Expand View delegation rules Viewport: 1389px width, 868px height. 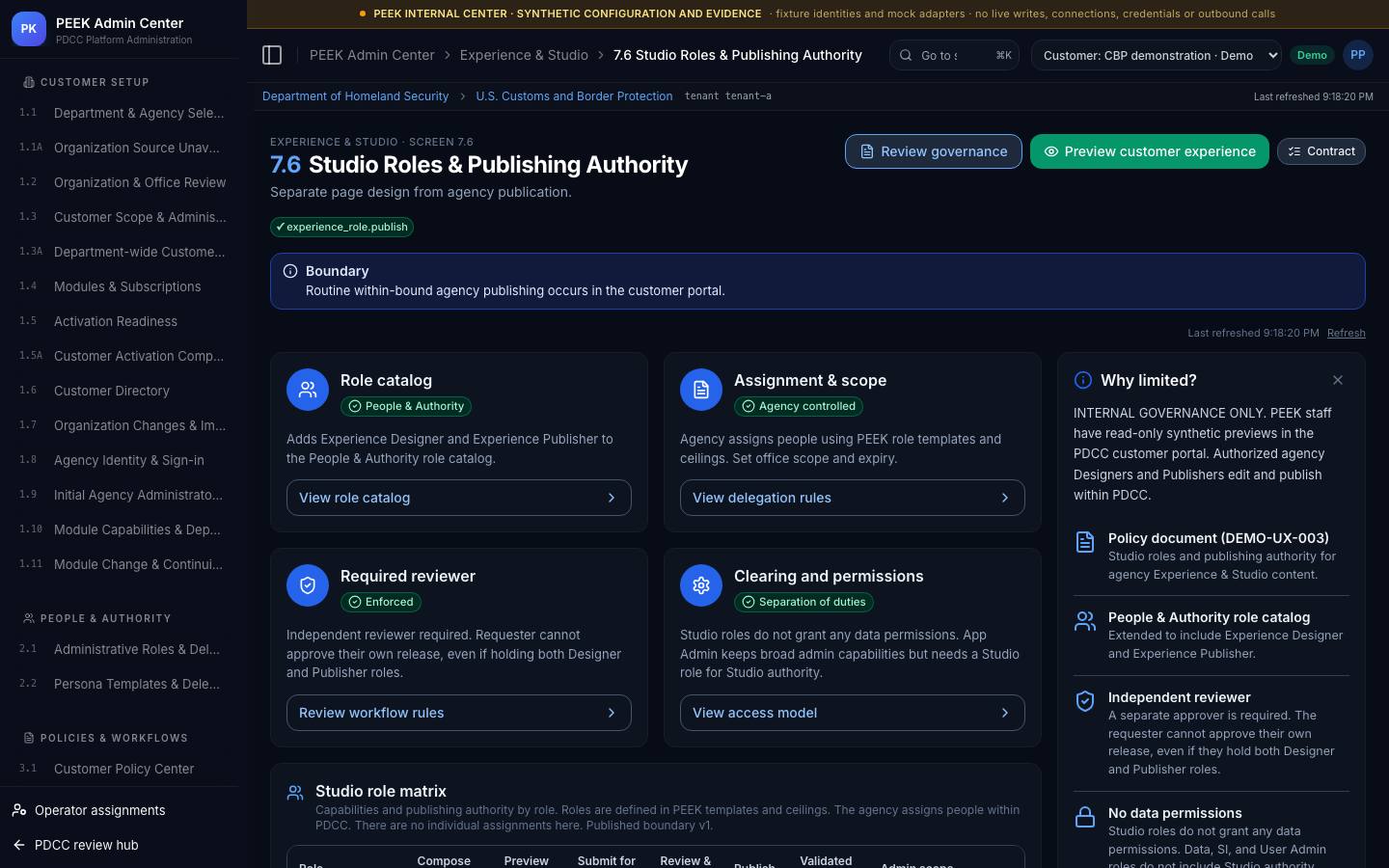point(853,498)
